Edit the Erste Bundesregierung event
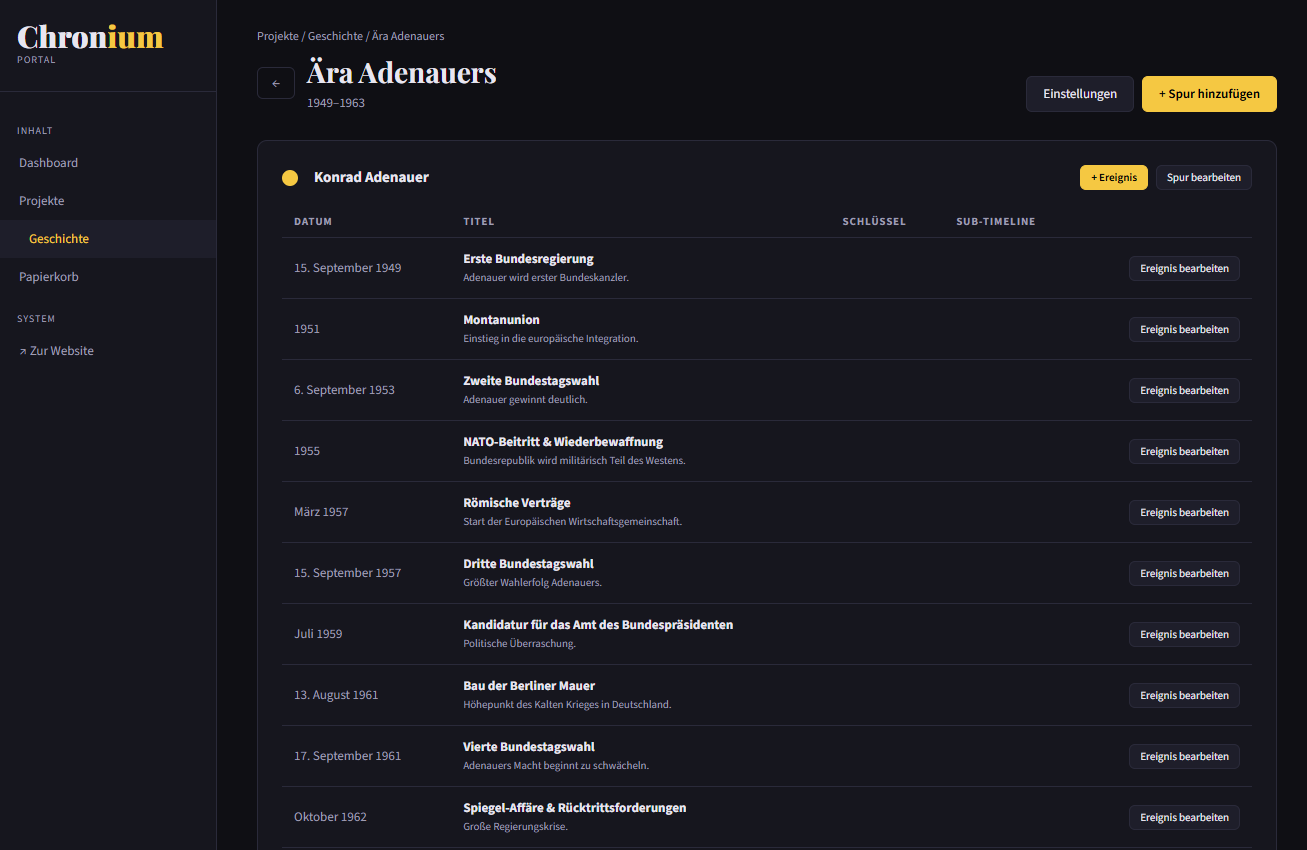The image size is (1307, 850). coord(1184,269)
